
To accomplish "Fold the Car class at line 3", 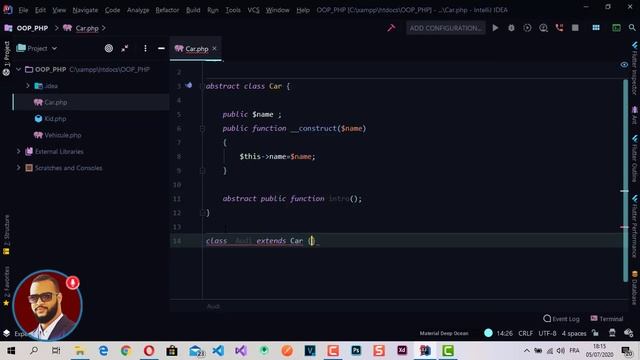I will [202, 86].
